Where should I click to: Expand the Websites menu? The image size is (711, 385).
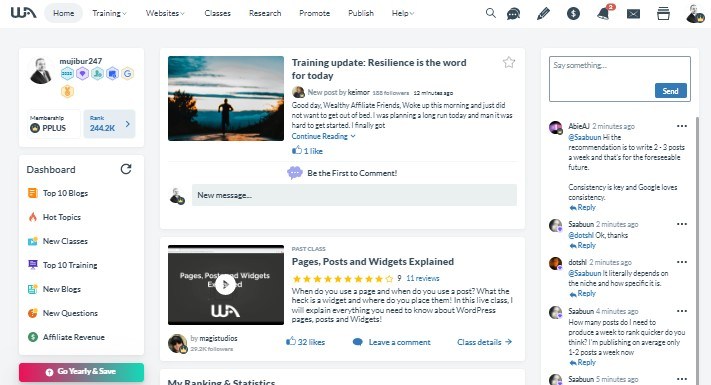click(x=165, y=13)
